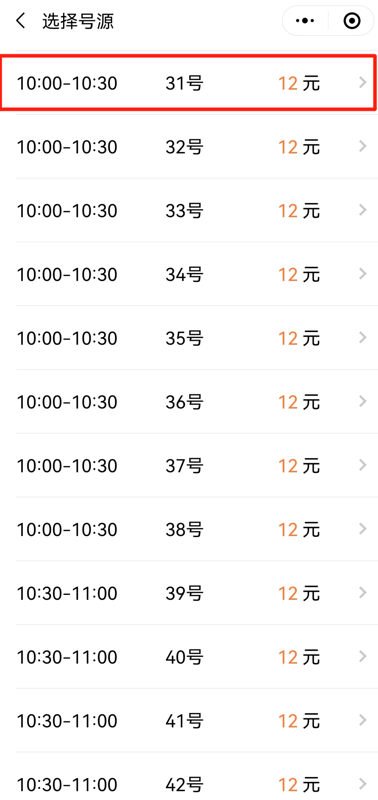Screen dimensions: 378x800
Task: Click the 选择号源 page title
Action: [x=78, y=21]
